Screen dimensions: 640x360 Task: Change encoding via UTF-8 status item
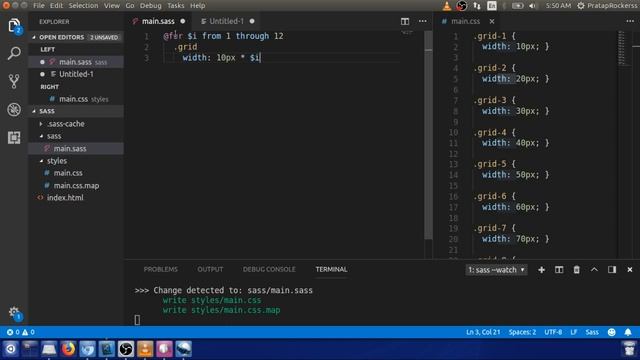click(553, 332)
